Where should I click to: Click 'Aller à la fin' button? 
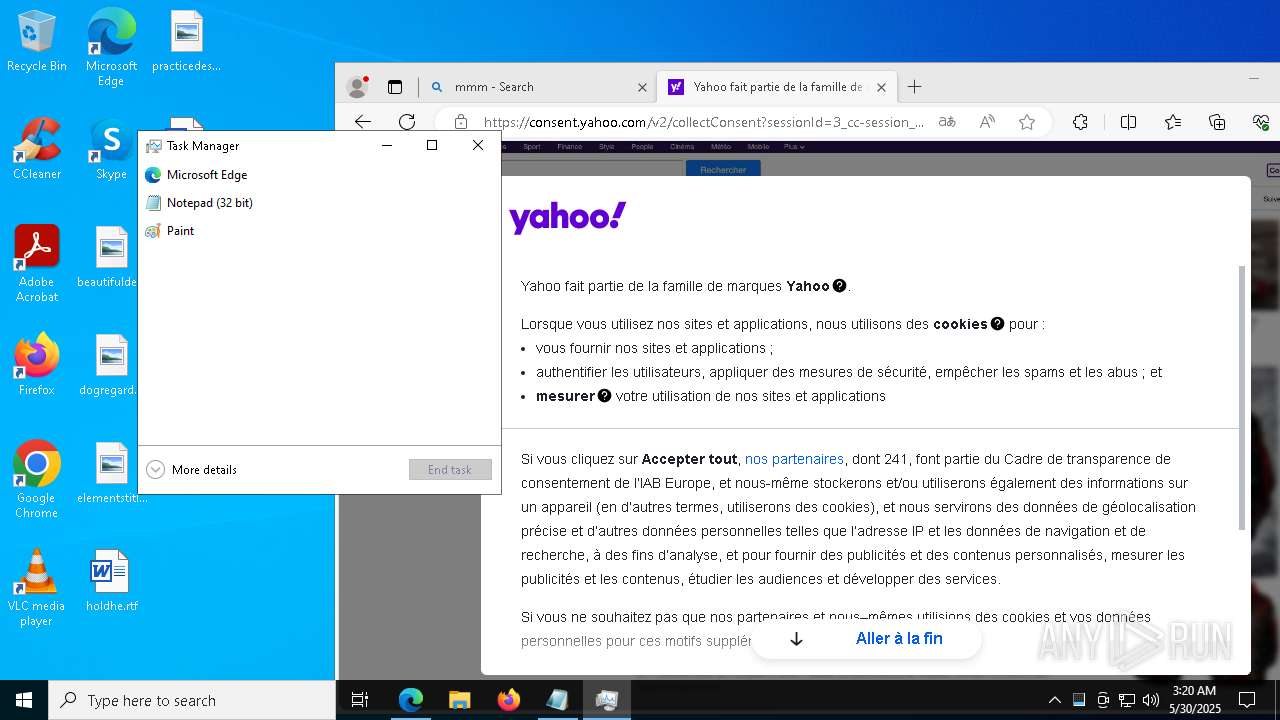[x=866, y=639]
